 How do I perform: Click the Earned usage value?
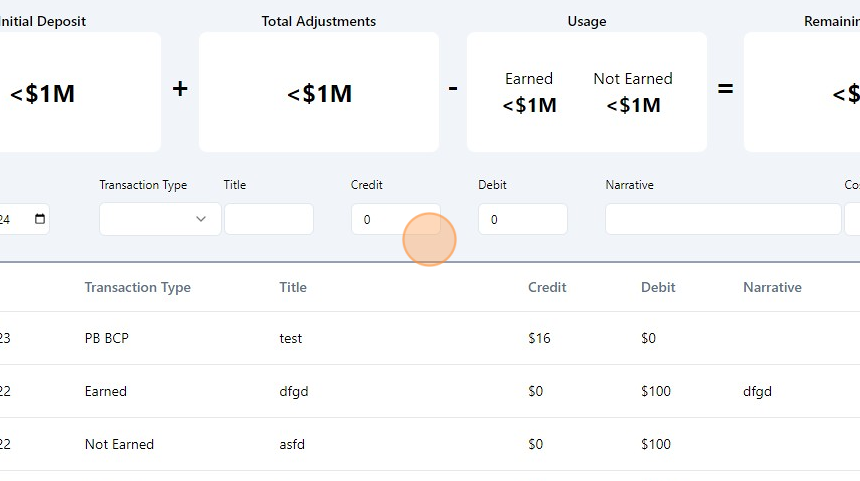coord(529,105)
